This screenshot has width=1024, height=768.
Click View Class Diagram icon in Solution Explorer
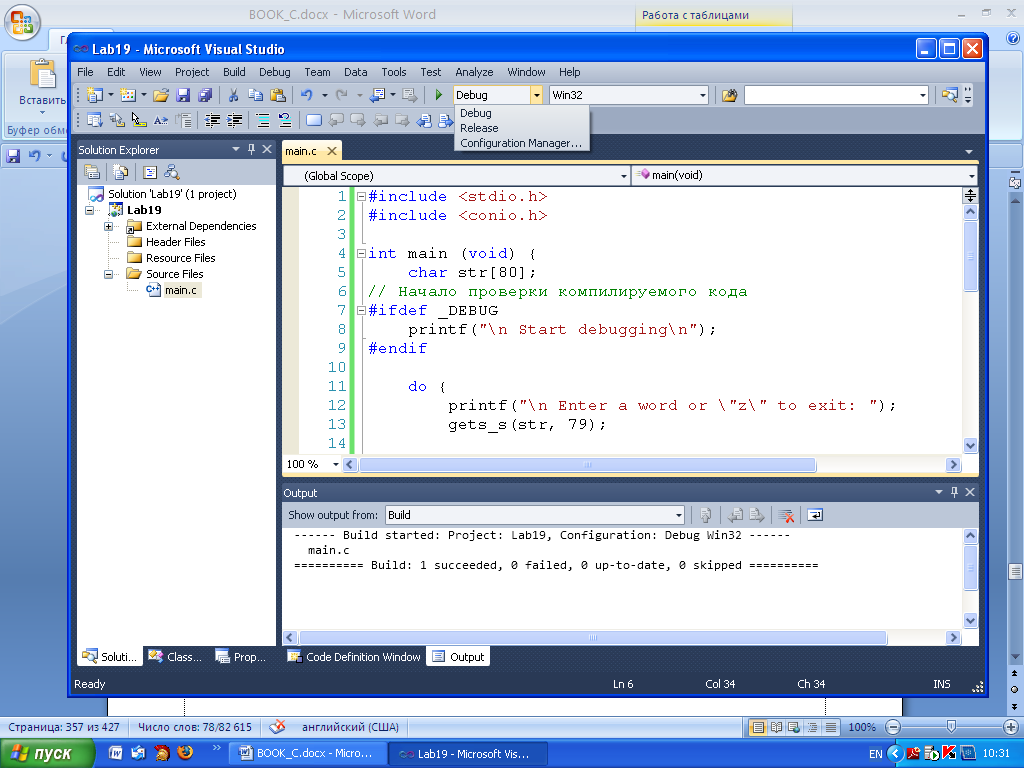pos(172,172)
